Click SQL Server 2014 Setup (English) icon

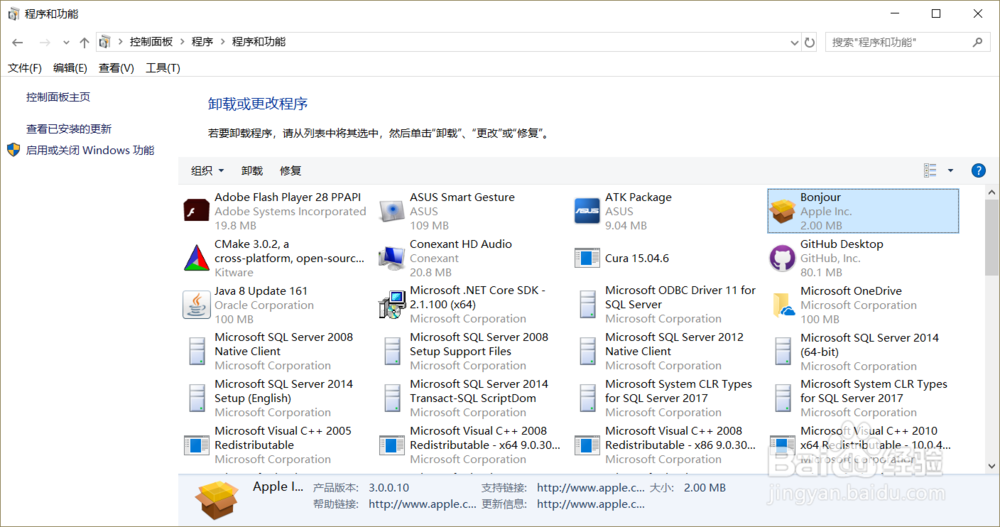point(196,397)
